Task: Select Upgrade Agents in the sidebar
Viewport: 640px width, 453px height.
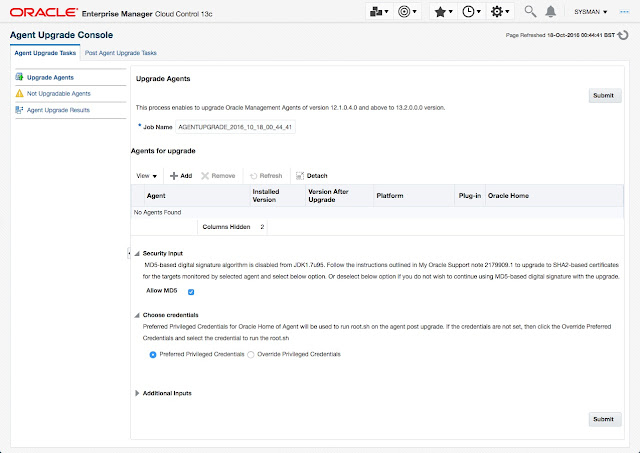Action: pos(50,77)
